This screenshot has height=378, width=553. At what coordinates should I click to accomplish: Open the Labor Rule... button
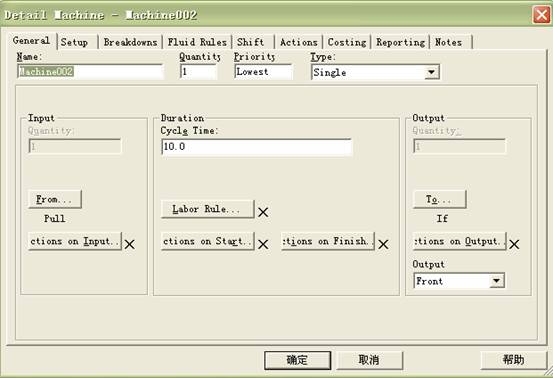coord(207,209)
